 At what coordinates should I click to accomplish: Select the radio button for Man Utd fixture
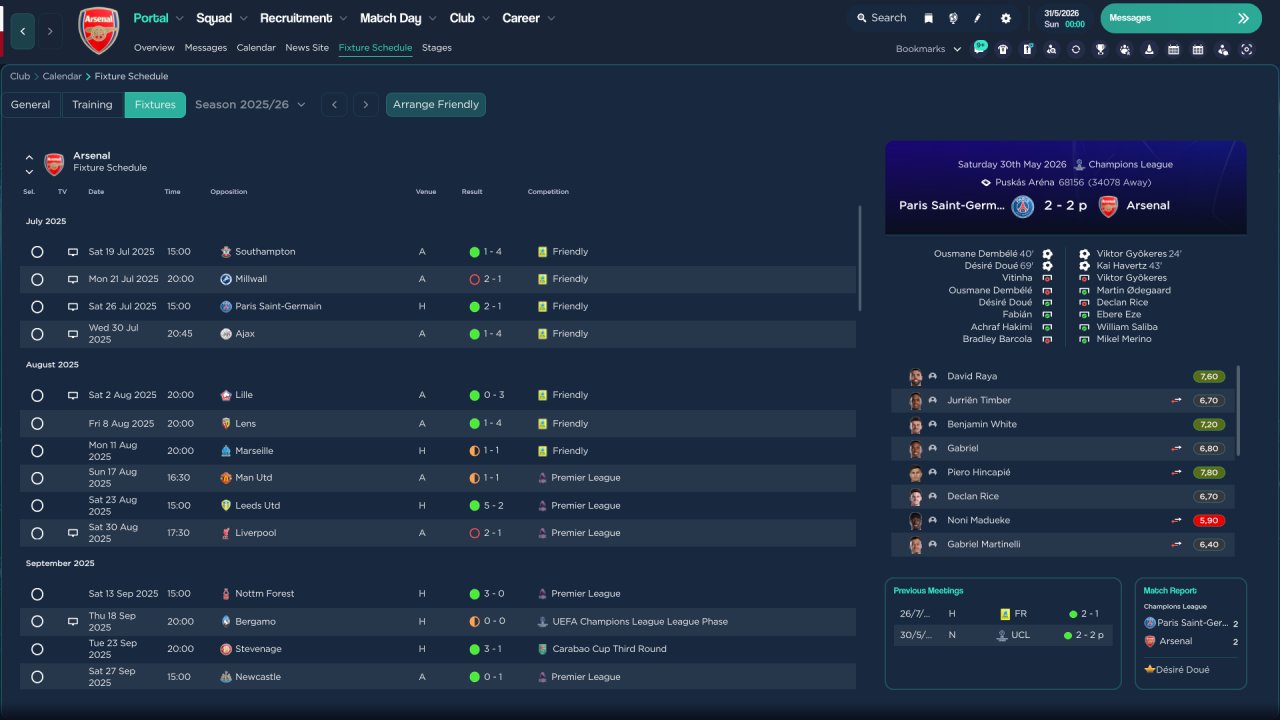pos(37,478)
